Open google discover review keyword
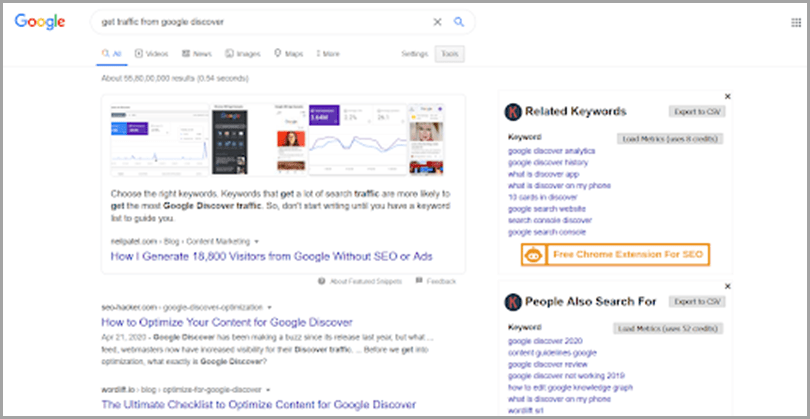This screenshot has height=419, width=810. point(547,364)
